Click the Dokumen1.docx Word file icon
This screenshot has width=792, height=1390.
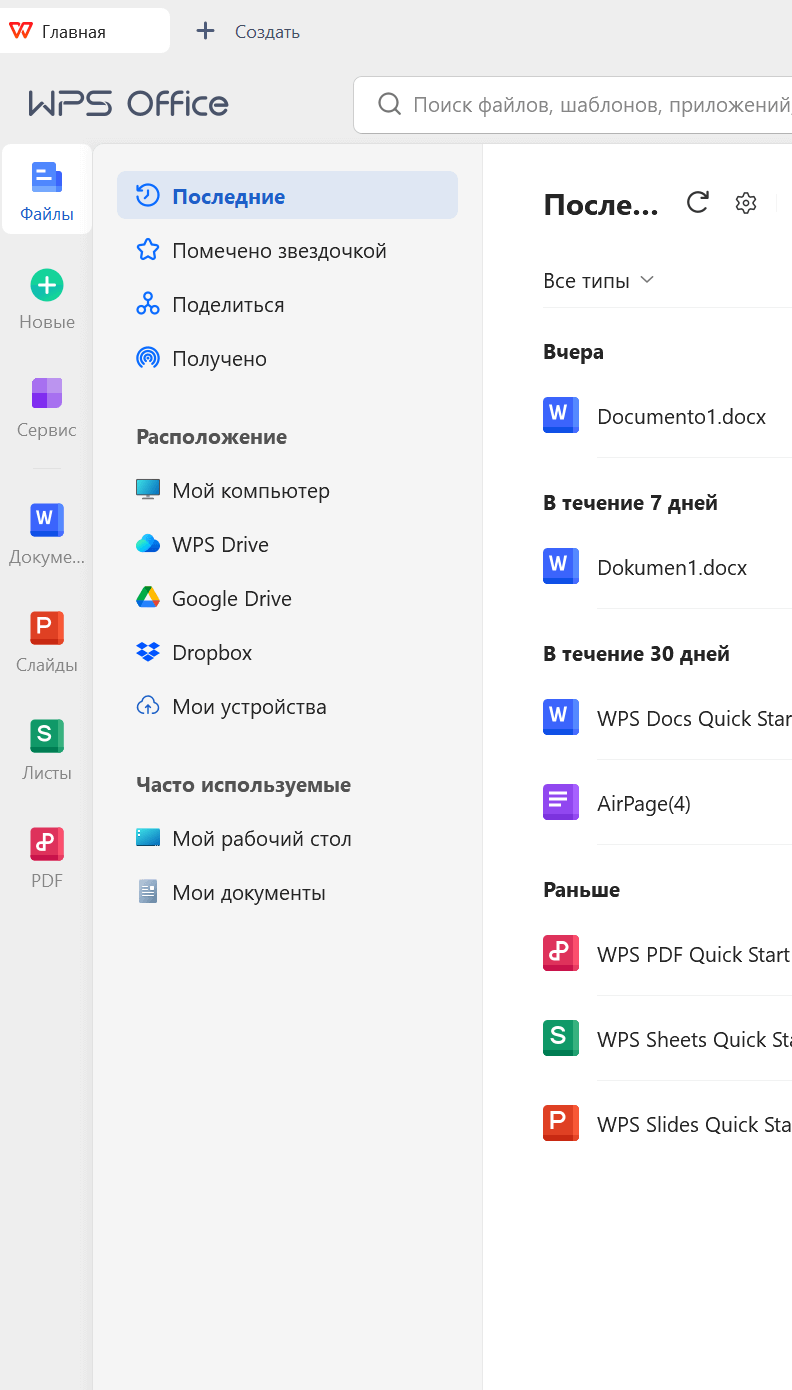pyautogui.click(x=561, y=566)
